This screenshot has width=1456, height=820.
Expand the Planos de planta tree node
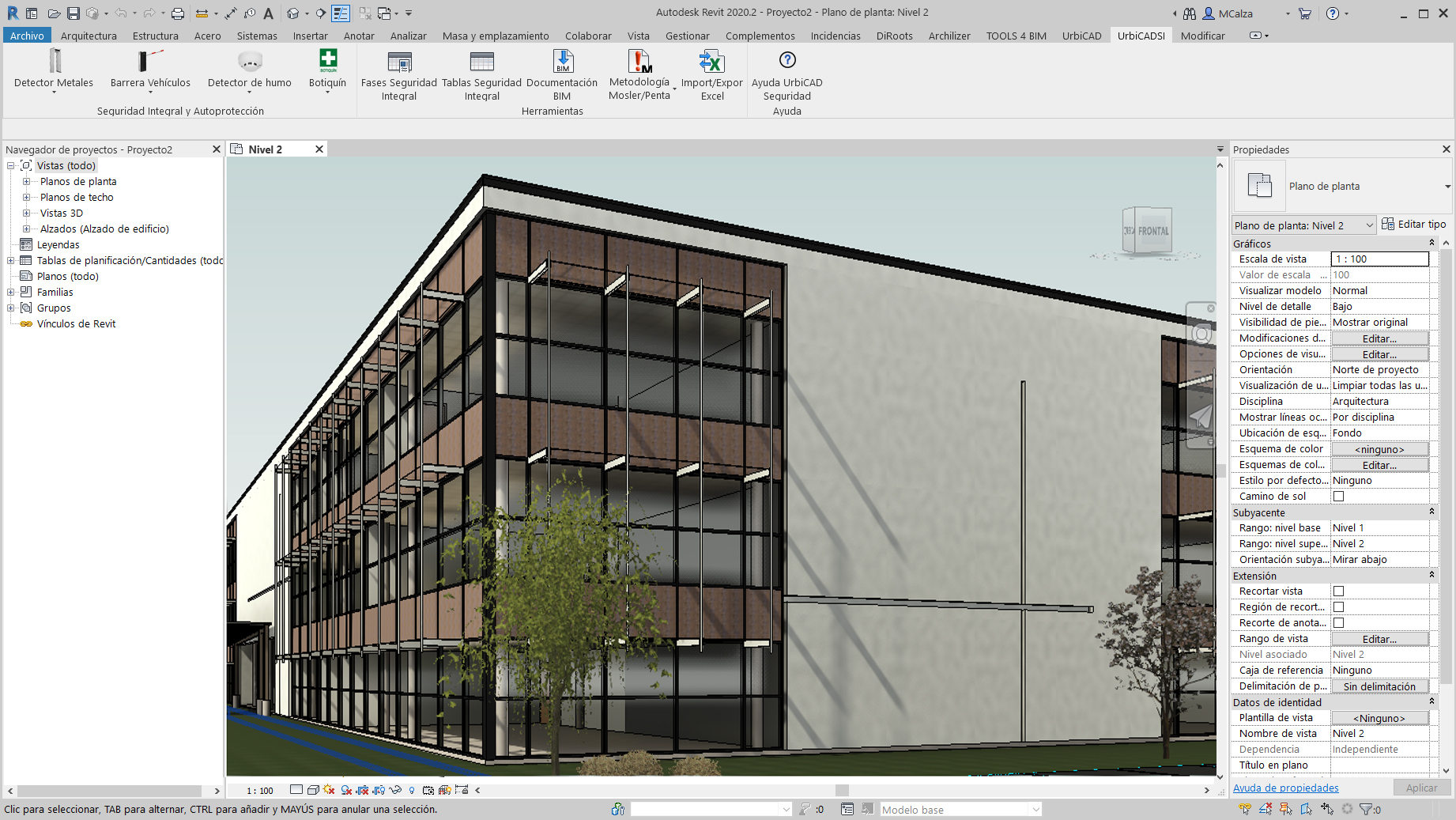[x=26, y=182]
